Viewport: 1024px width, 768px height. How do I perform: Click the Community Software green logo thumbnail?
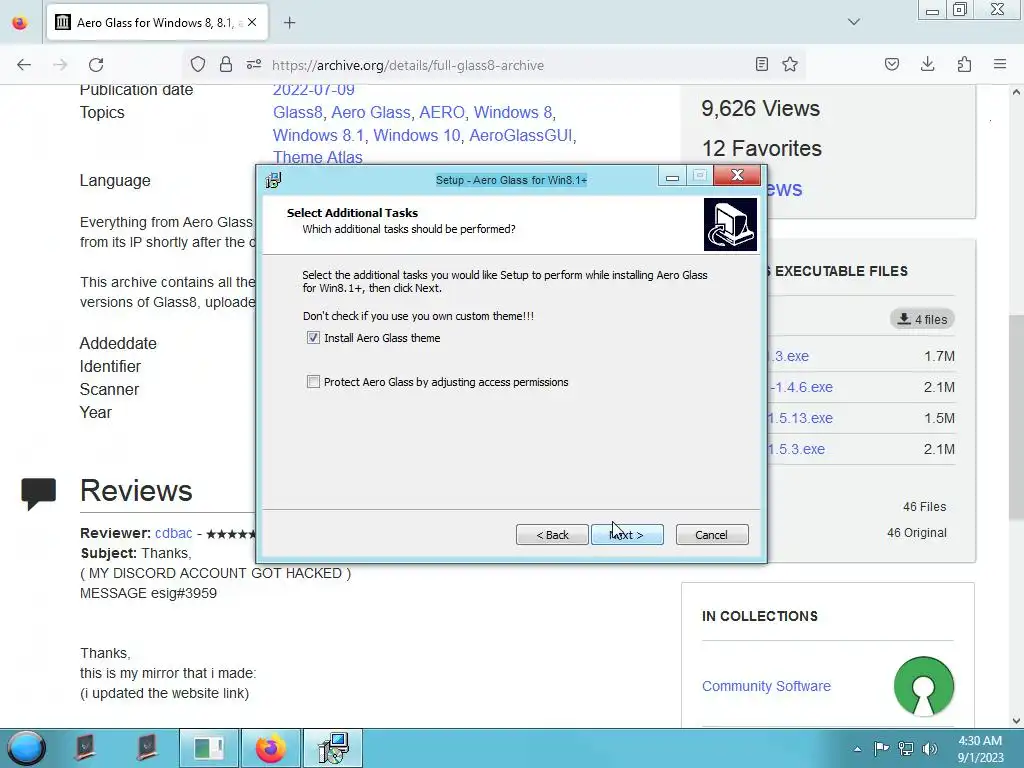point(923,686)
